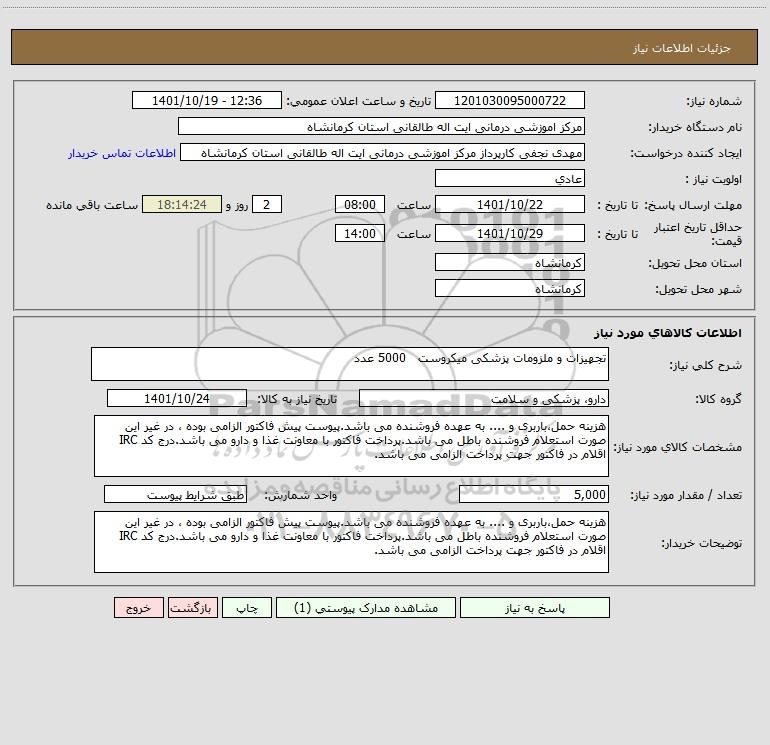Click the label تعداد / مقدار مورد نیاز:
770x745 pixels.
686,495
